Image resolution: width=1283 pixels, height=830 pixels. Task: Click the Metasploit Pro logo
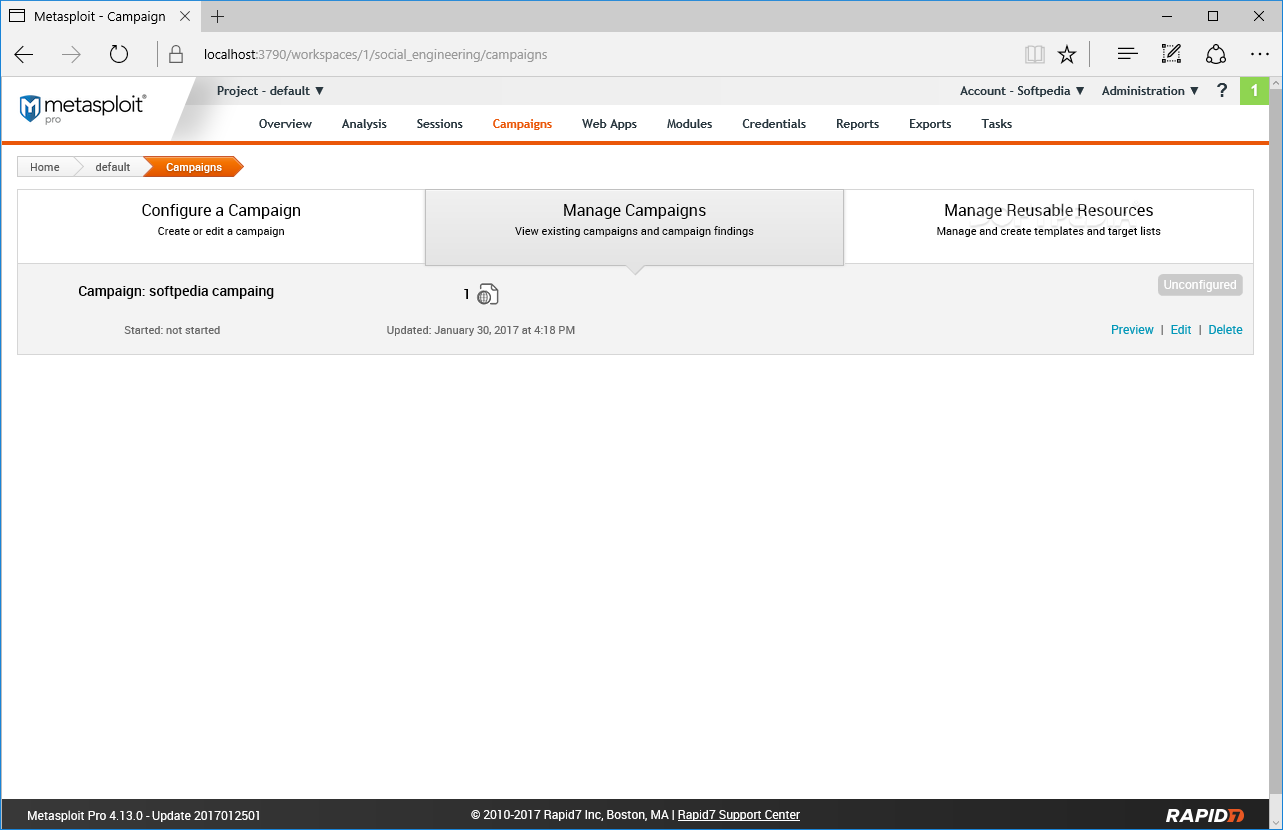(83, 108)
